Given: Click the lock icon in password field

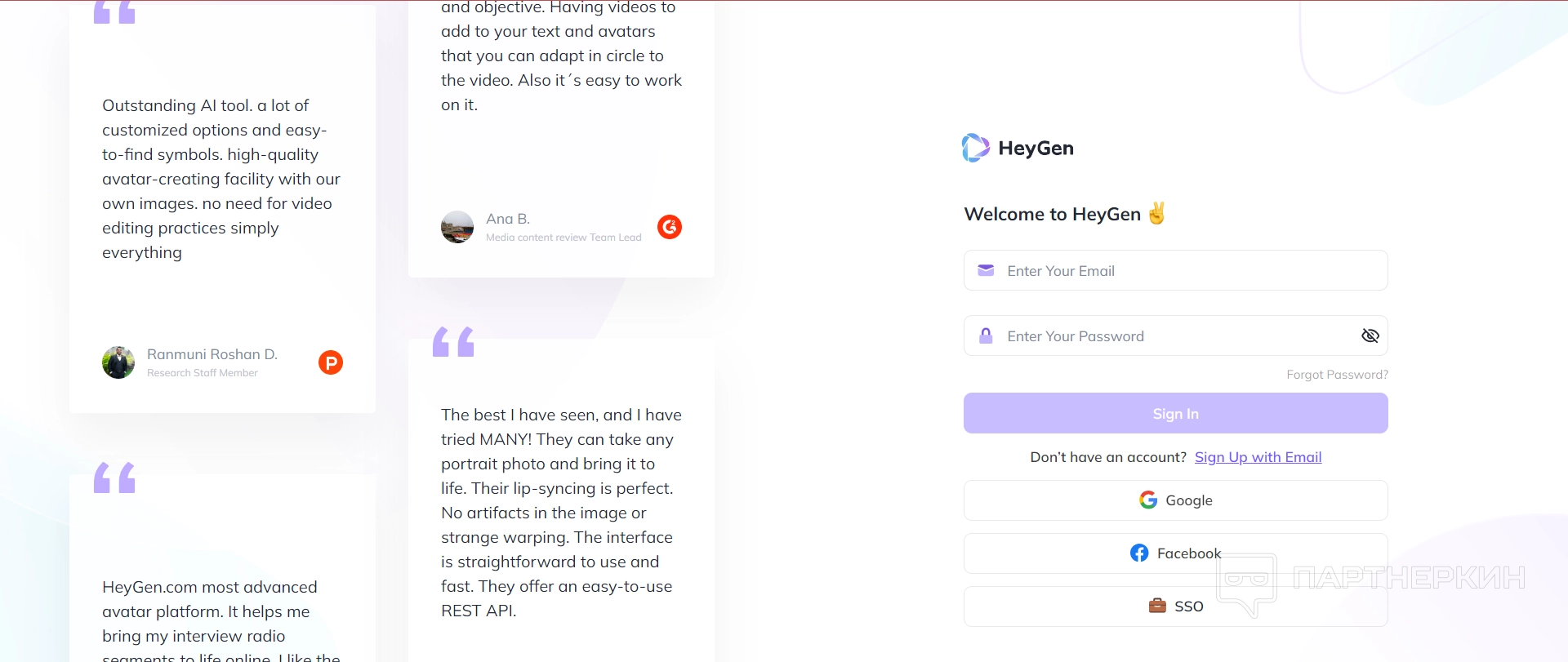Looking at the screenshot, I should tap(986, 335).
